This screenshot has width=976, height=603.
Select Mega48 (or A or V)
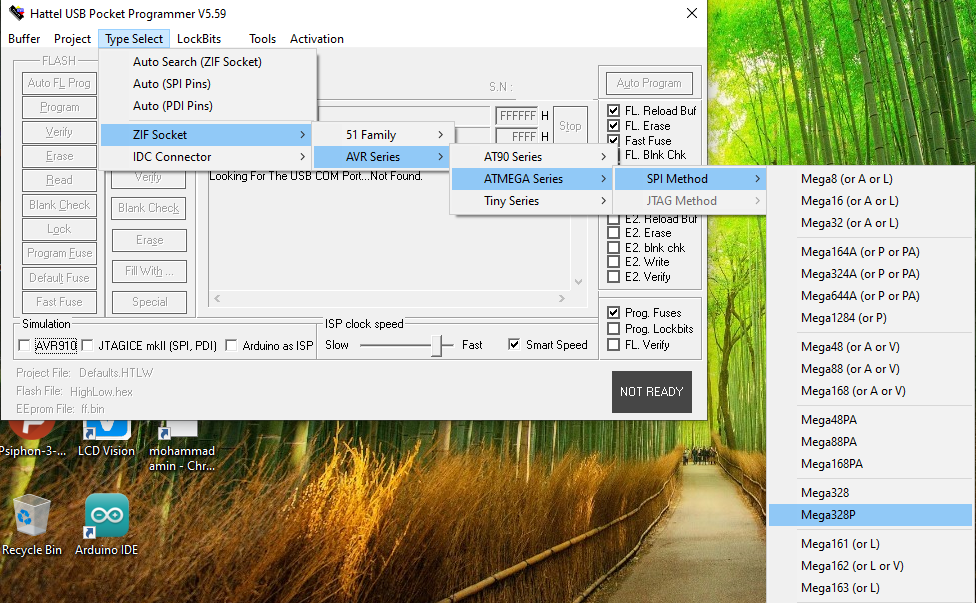point(870,347)
